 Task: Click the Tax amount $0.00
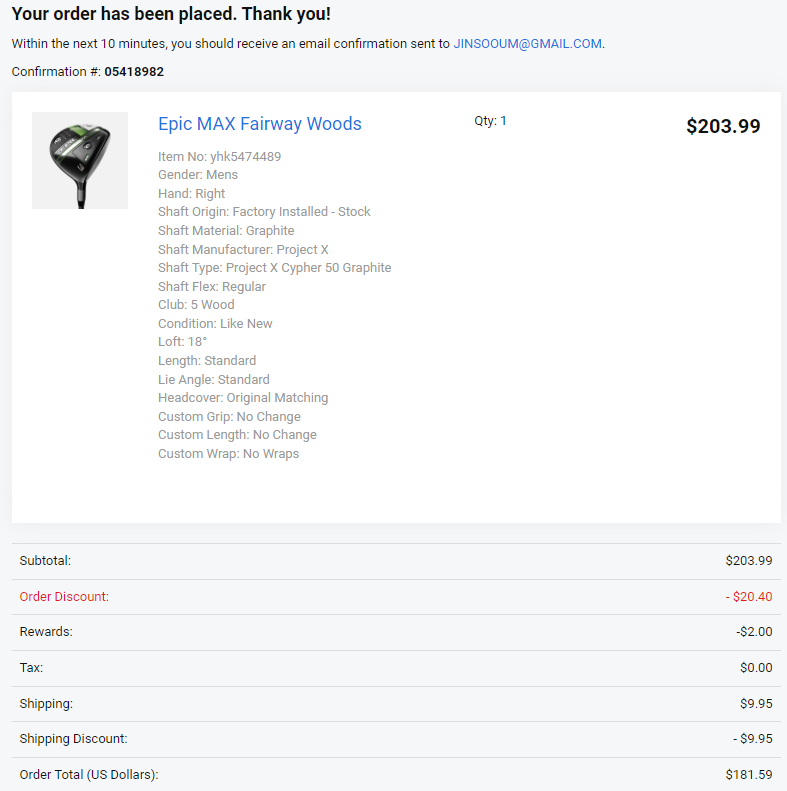pos(756,668)
